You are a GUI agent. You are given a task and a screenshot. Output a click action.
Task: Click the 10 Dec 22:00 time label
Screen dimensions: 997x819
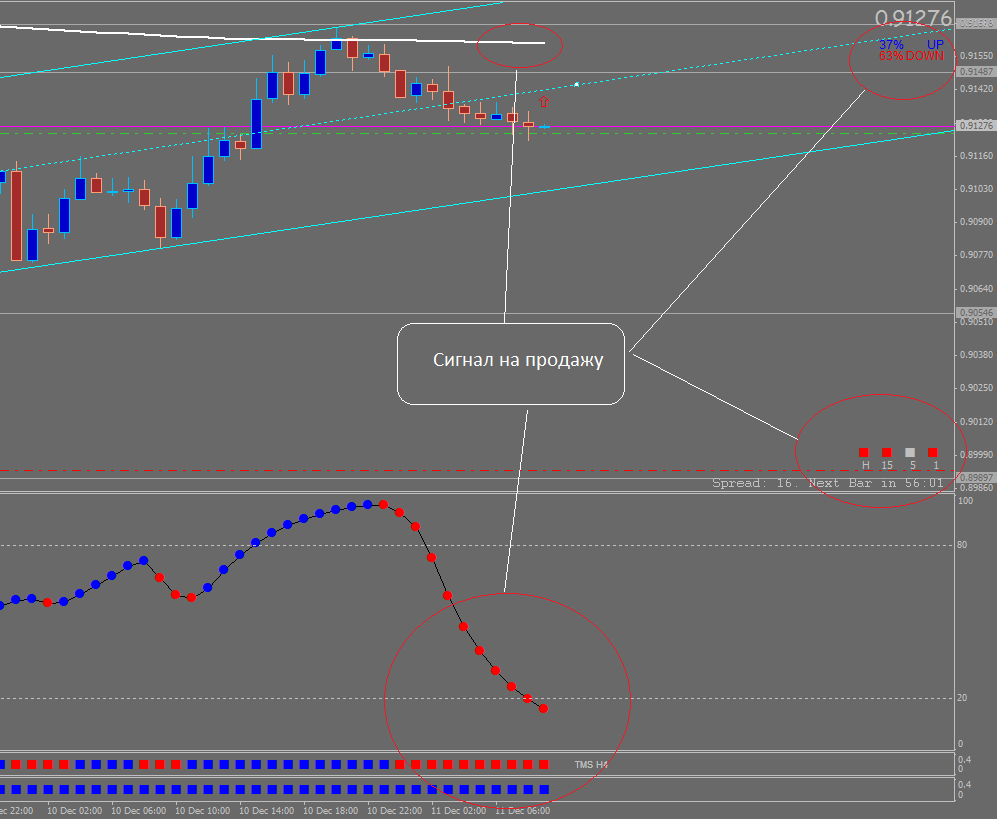[x=394, y=811]
